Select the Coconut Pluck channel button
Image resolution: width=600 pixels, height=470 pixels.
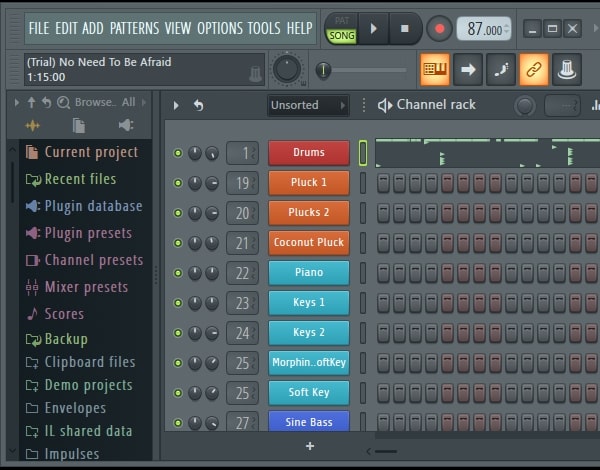pyautogui.click(x=309, y=243)
